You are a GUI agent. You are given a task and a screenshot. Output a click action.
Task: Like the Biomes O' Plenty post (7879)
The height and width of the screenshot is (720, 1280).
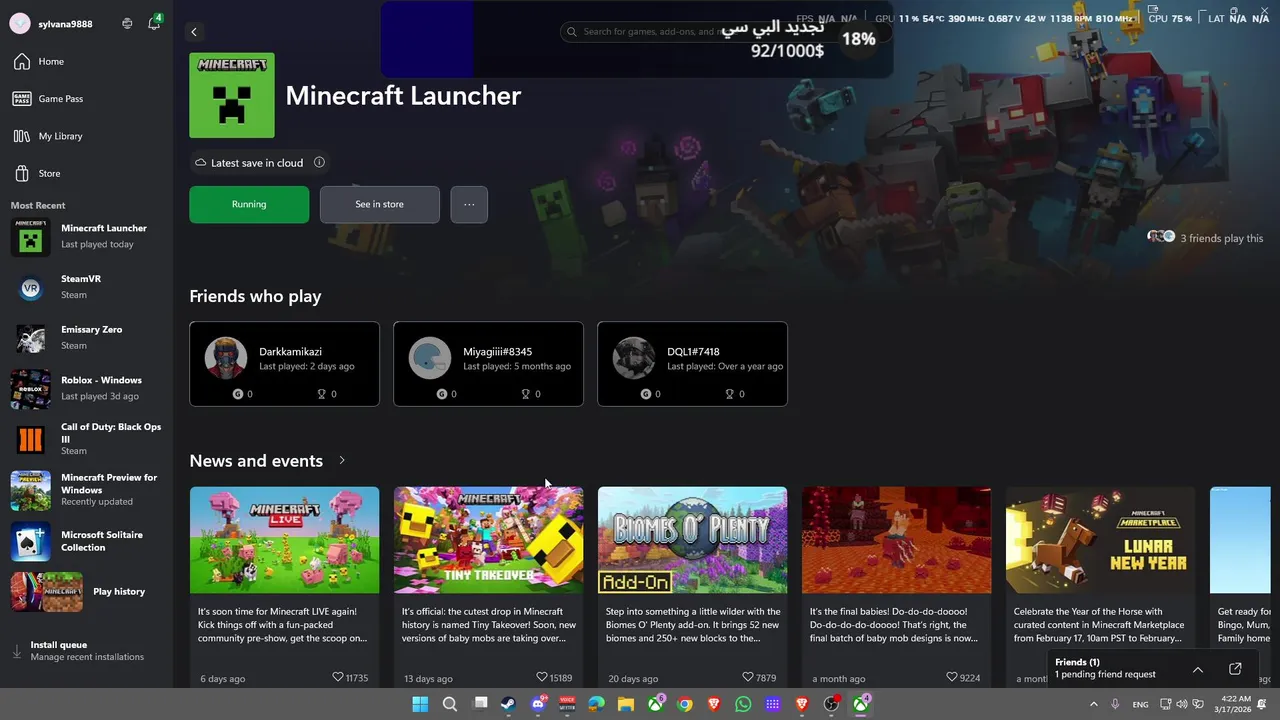(x=747, y=677)
